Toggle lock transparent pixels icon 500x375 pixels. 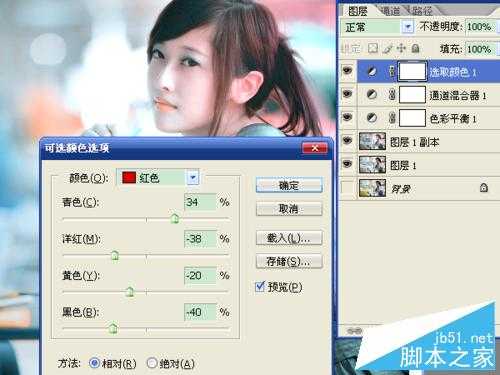point(373,49)
